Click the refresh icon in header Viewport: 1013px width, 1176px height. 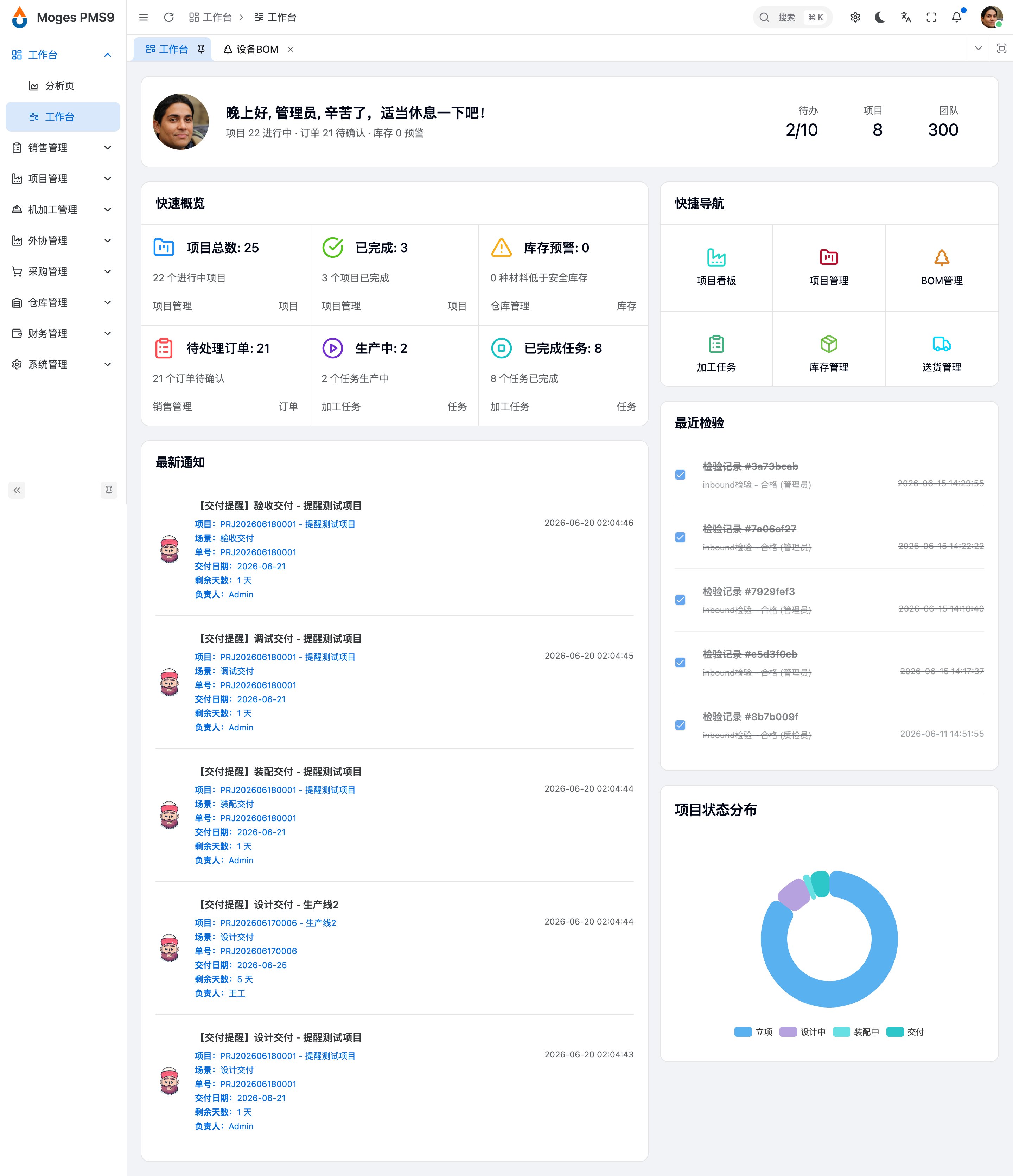click(x=168, y=18)
